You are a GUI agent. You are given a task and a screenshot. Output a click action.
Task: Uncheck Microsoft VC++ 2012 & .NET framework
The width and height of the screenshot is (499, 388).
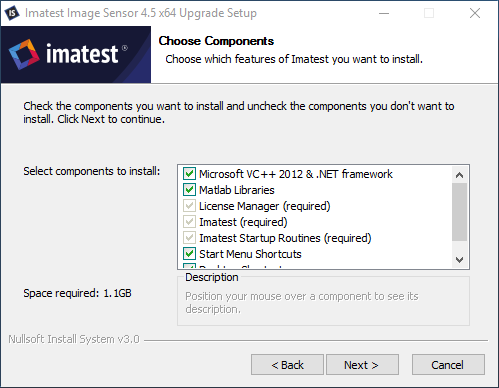click(189, 174)
